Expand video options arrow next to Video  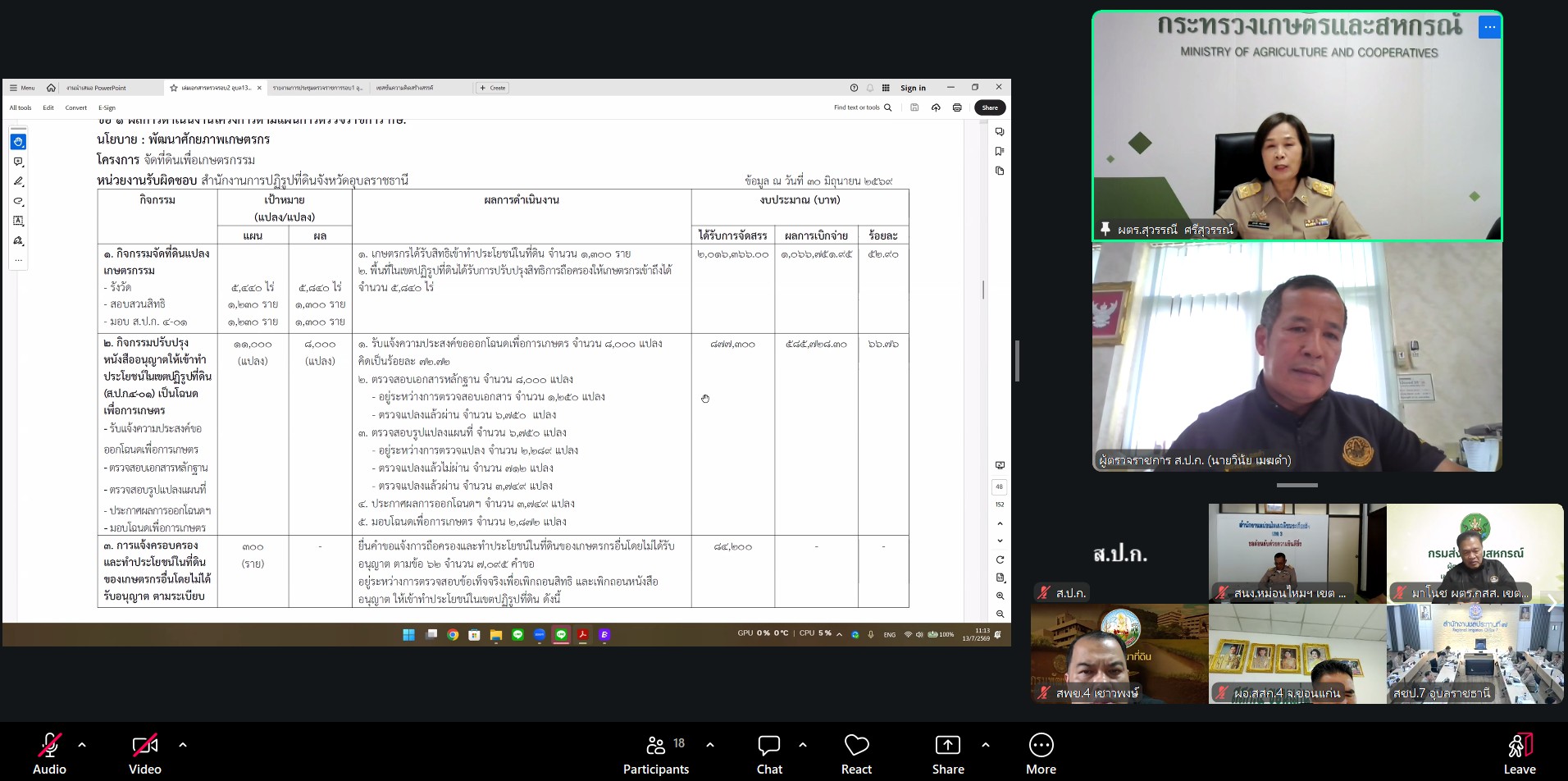[183, 745]
